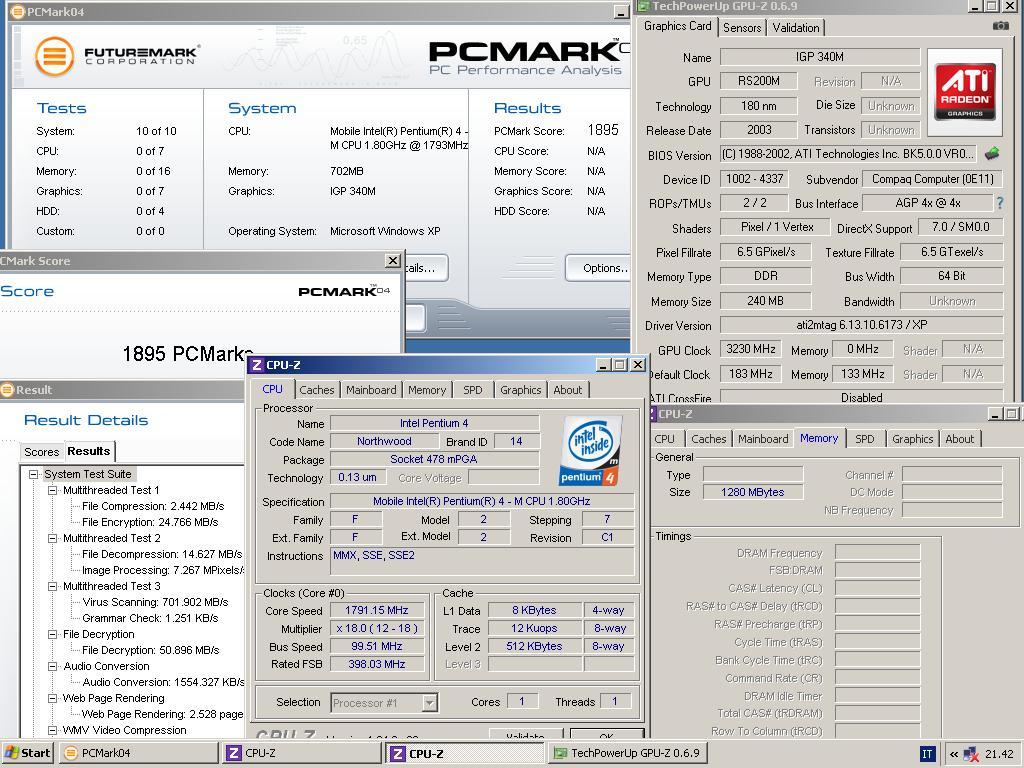Viewport: 1024px width, 768px height.
Task: Open CPU tab in the back CPU-Z window
Action: (664, 440)
